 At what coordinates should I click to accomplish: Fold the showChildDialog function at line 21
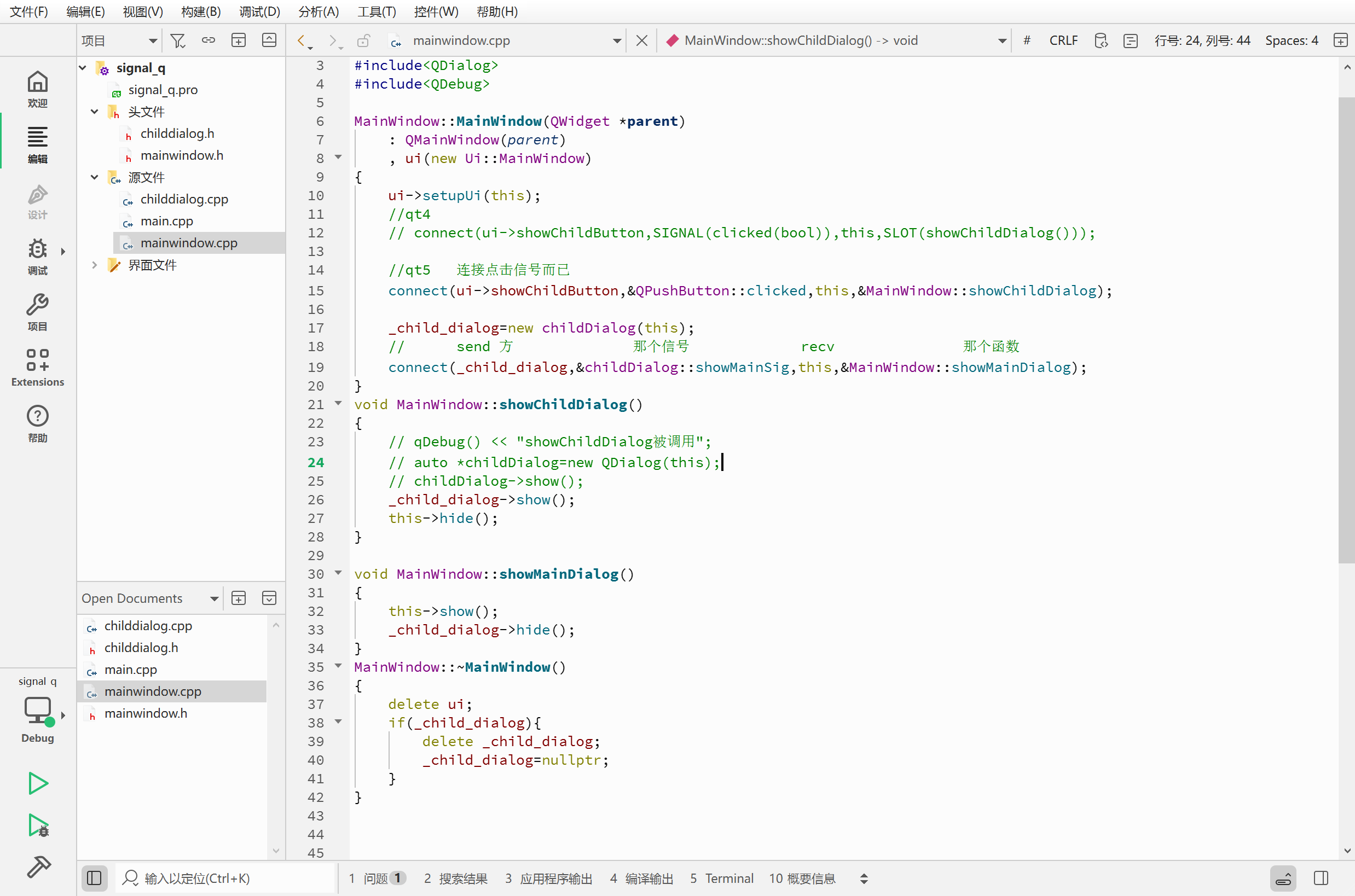tap(338, 404)
